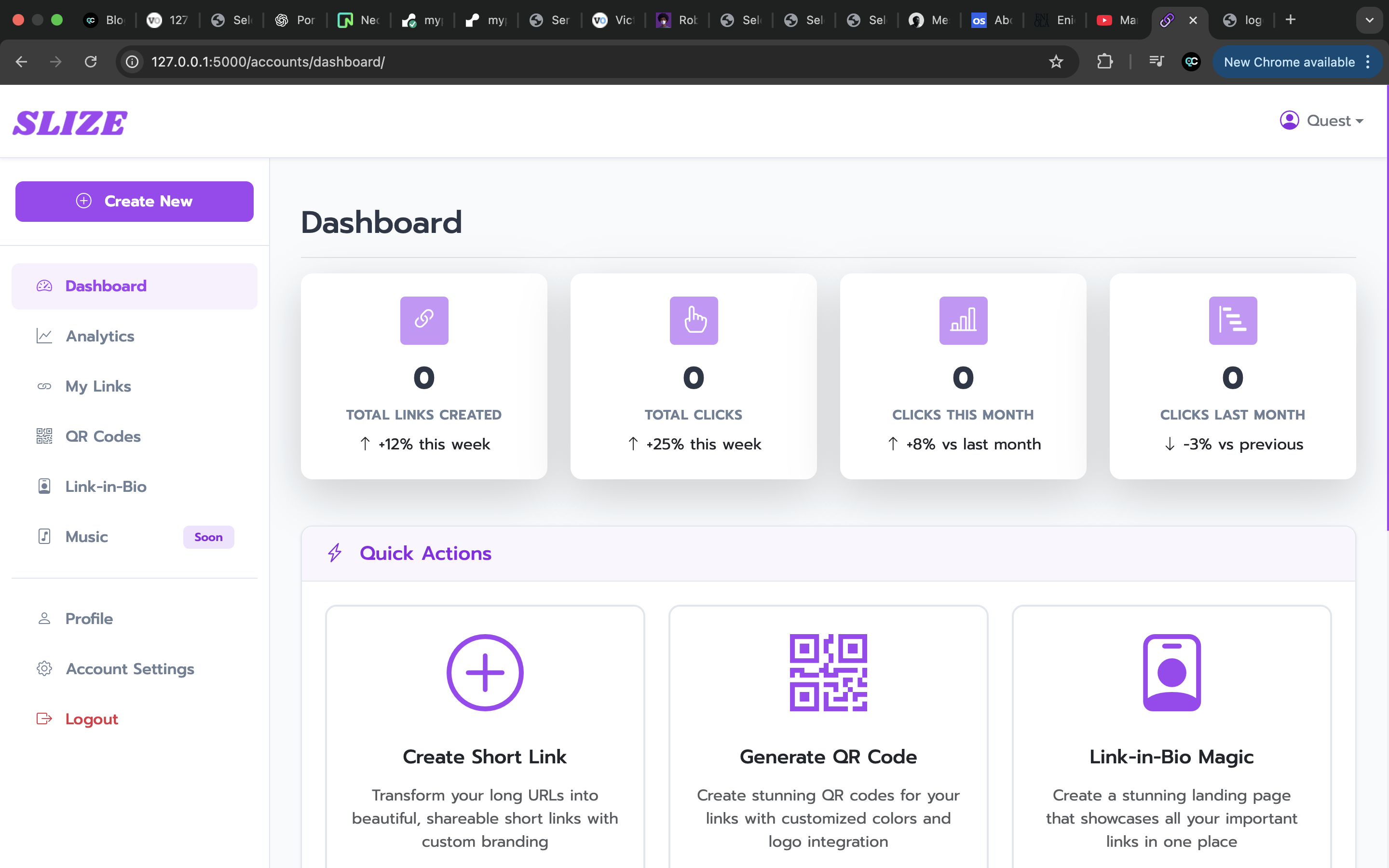Click the SLIZE logo

[x=70, y=123]
